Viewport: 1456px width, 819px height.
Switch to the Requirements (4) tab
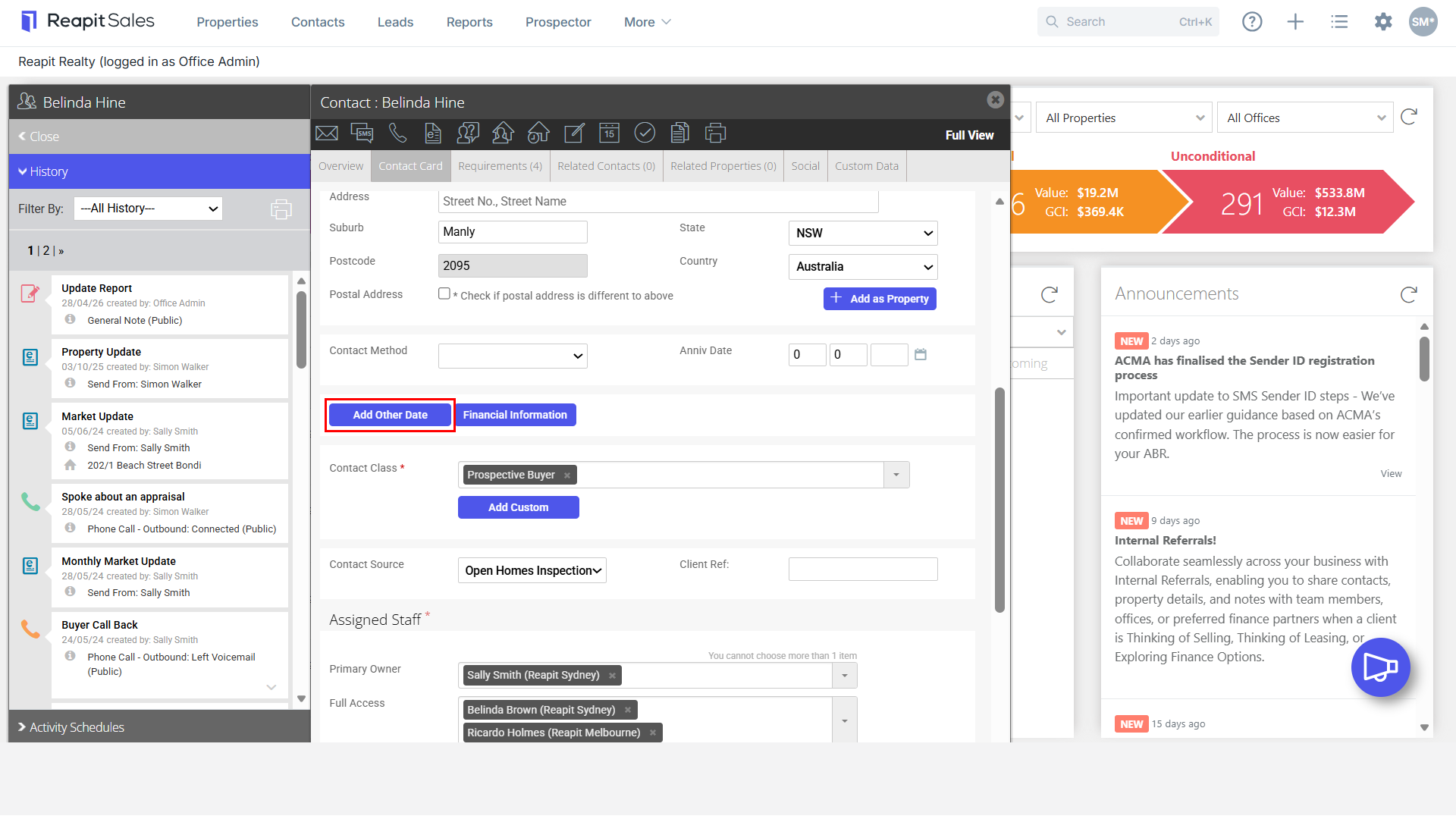pyautogui.click(x=500, y=166)
